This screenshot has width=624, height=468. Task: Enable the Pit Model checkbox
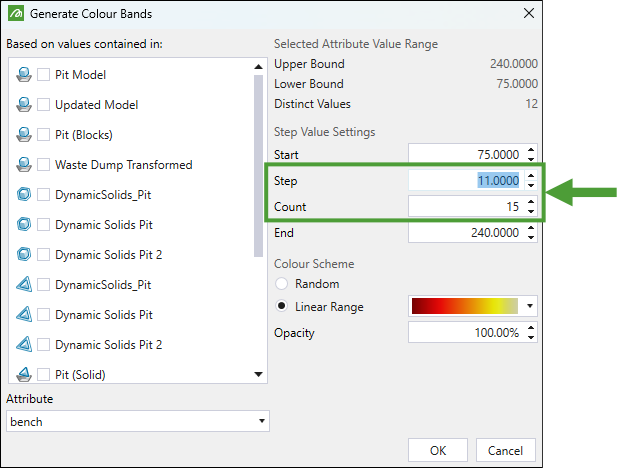44,75
